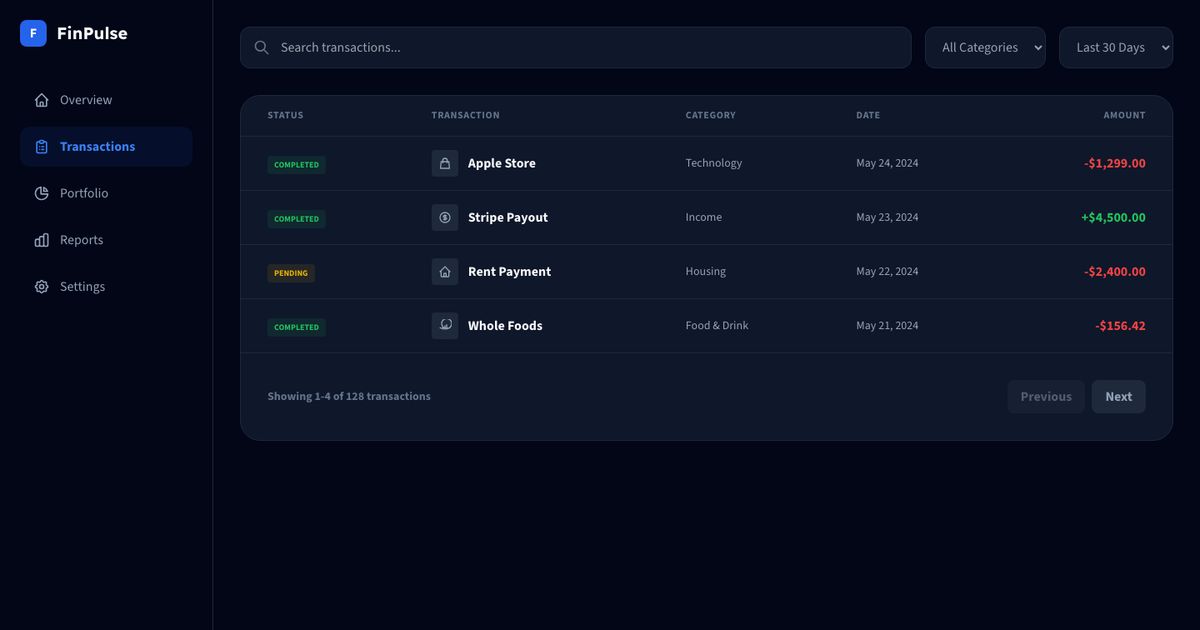Click the CATEGORY column header

pos(710,115)
